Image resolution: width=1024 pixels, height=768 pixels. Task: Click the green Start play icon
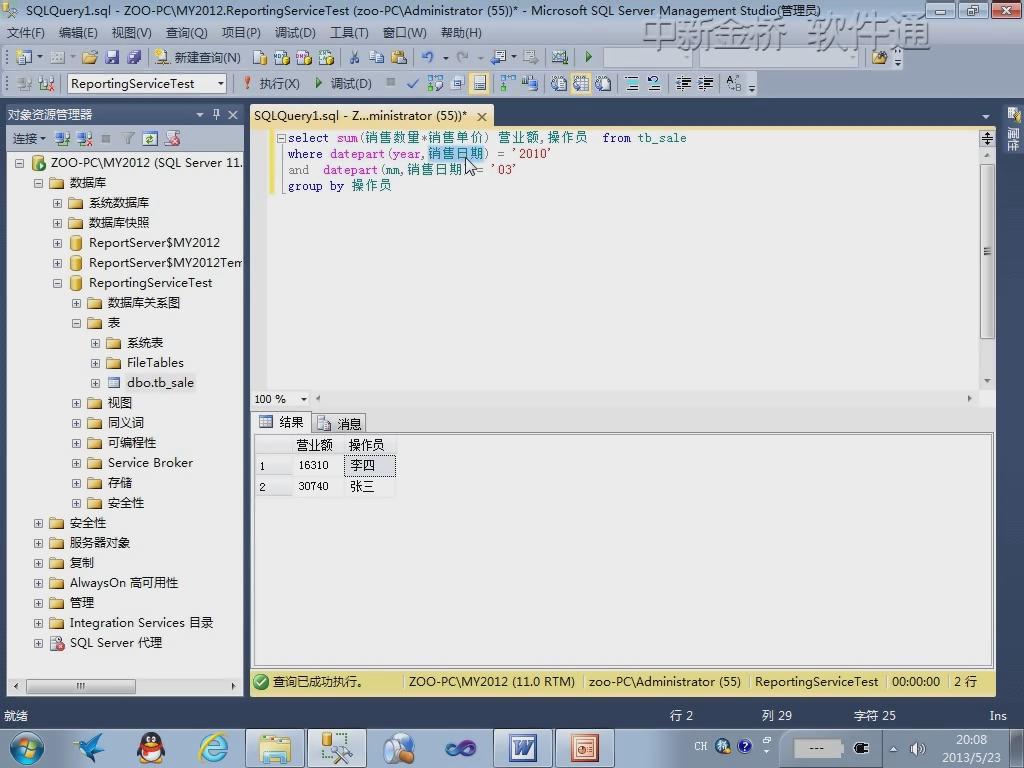tap(588, 57)
